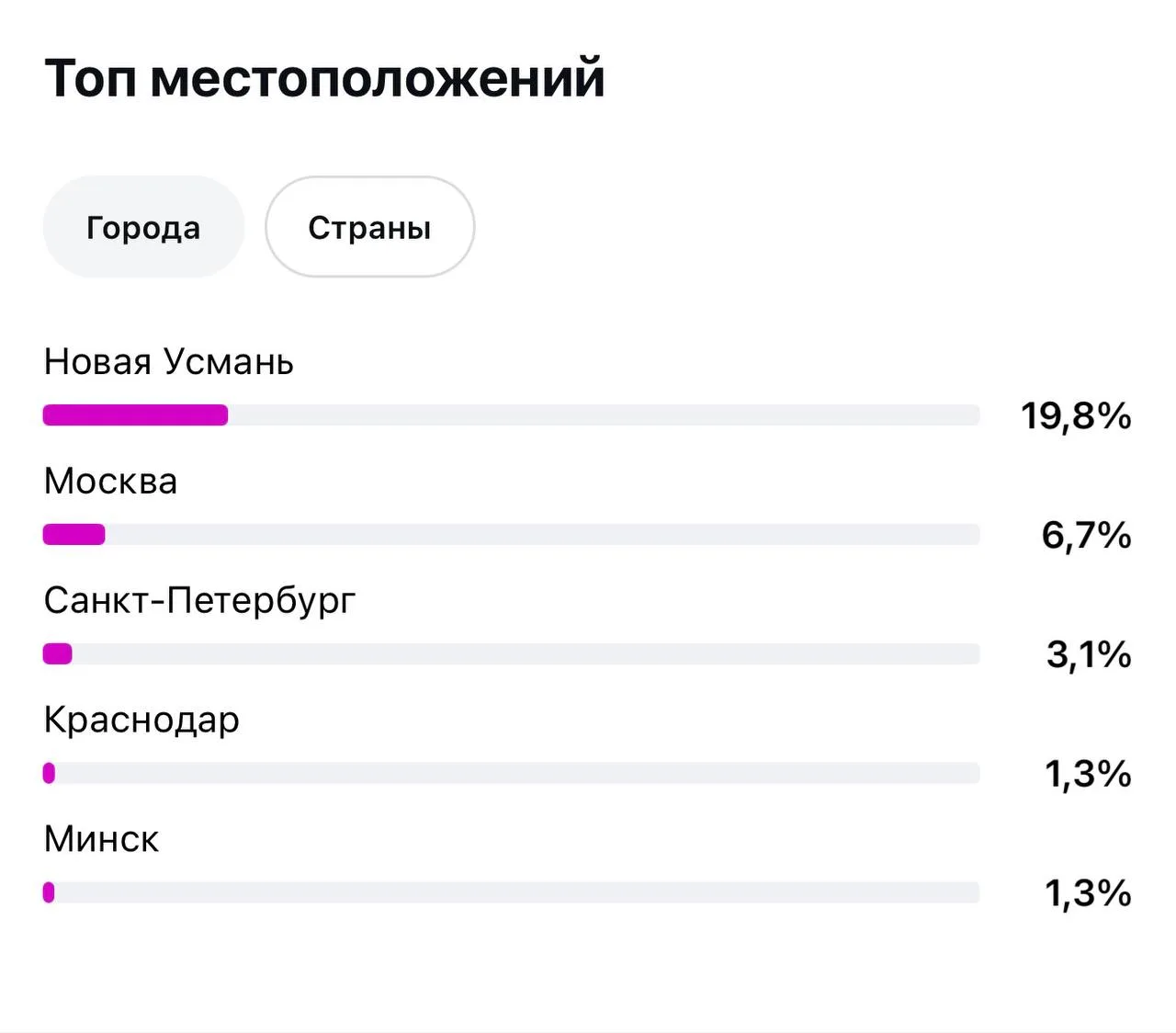Click the 6,7% percentage value
Screen dimensions: 1176x1033
tap(1086, 535)
